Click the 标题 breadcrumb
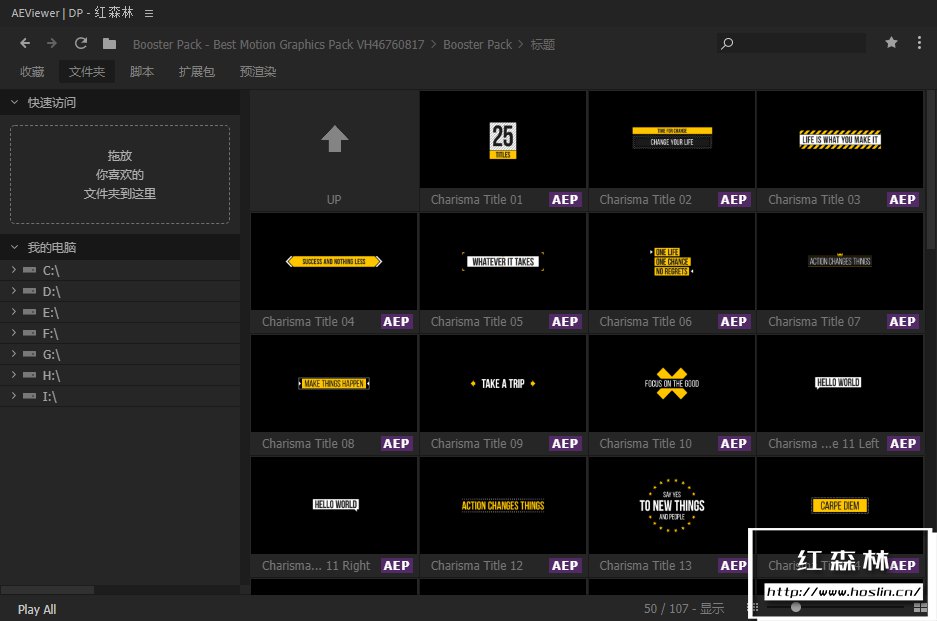Image resolution: width=937 pixels, height=621 pixels. (543, 44)
